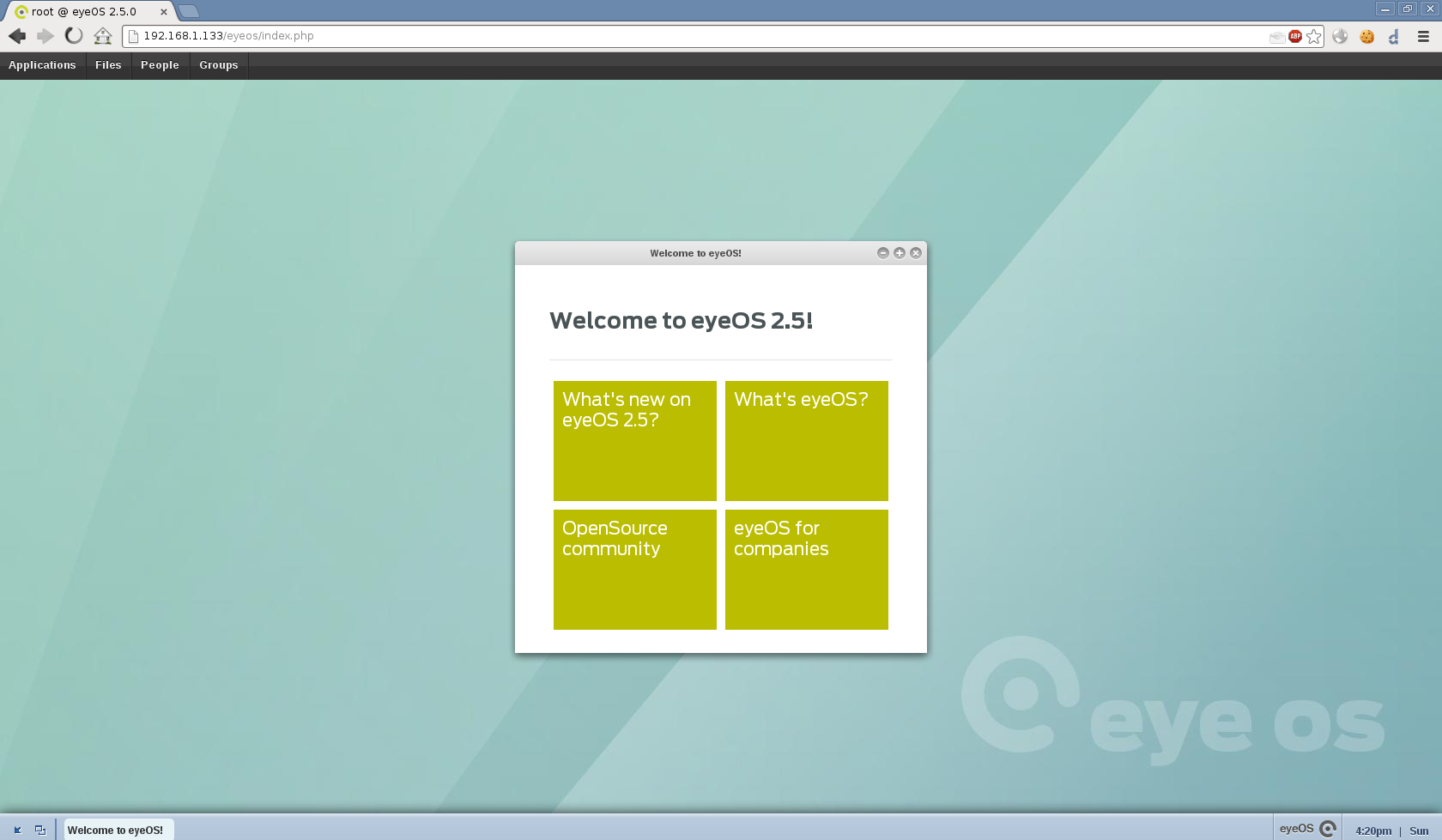Viewport: 1442px width, 840px height.
Task: Open the 'eyeOS for companies' tile
Action: pyautogui.click(x=806, y=569)
